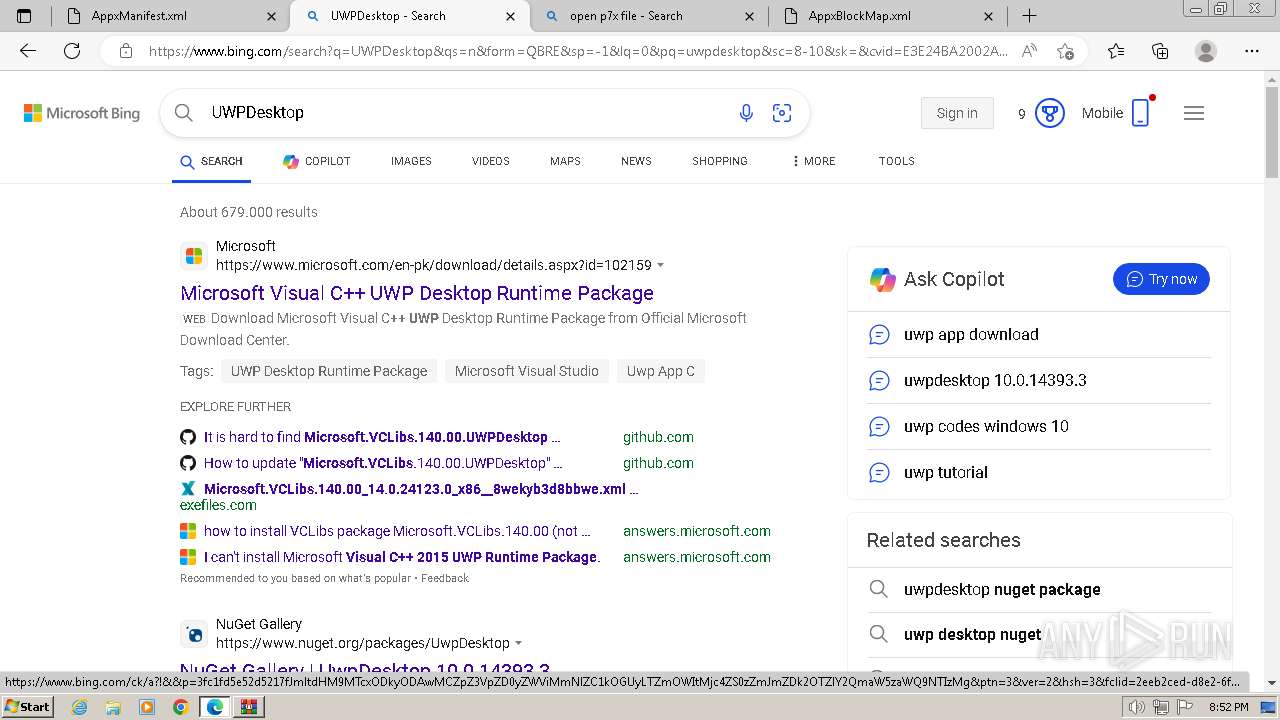
Task: Select the MAPS search tab
Action: (565, 161)
